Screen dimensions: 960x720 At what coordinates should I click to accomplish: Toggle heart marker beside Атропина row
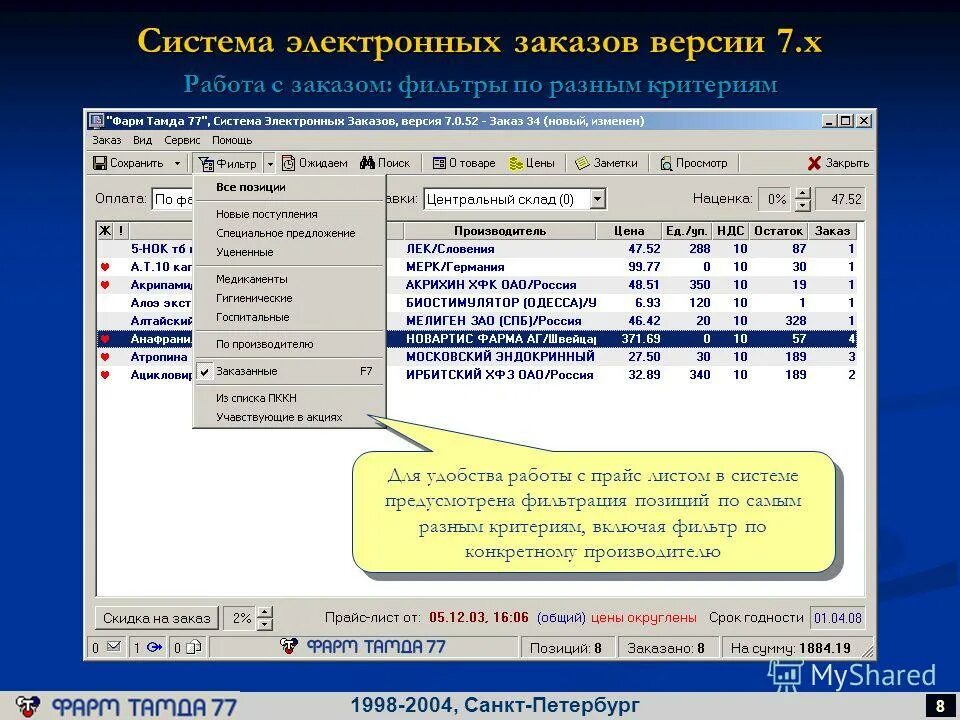click(103, 358)
